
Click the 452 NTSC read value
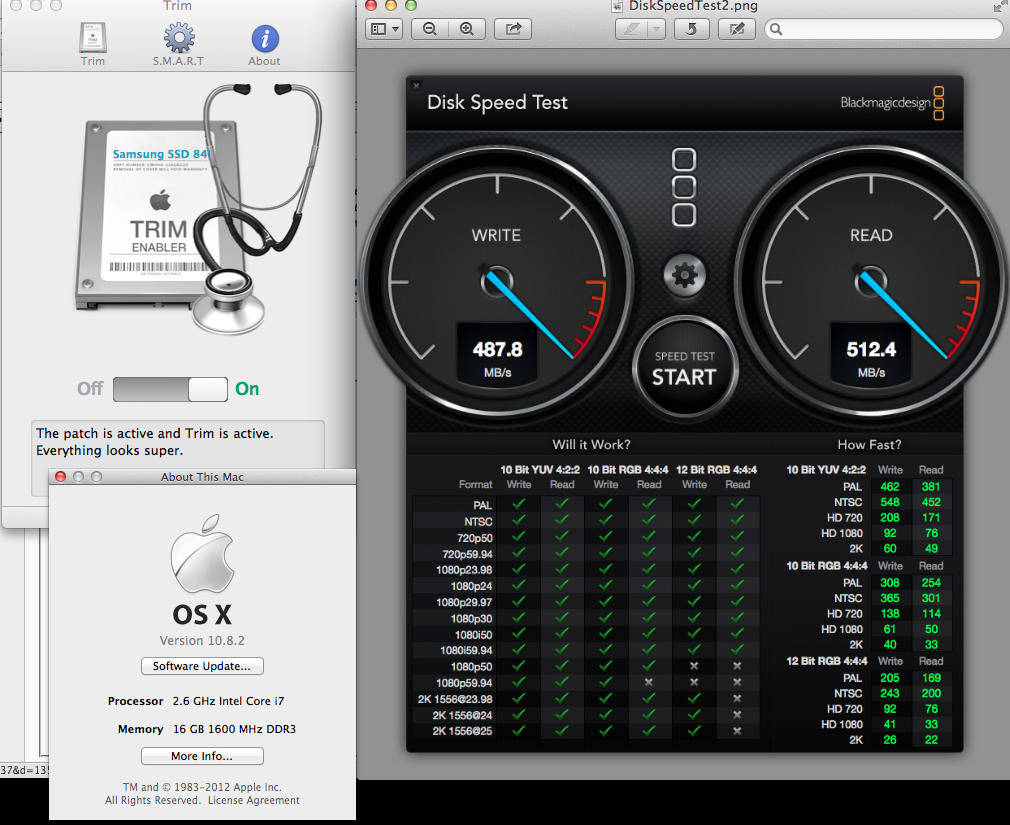[931, 502]
